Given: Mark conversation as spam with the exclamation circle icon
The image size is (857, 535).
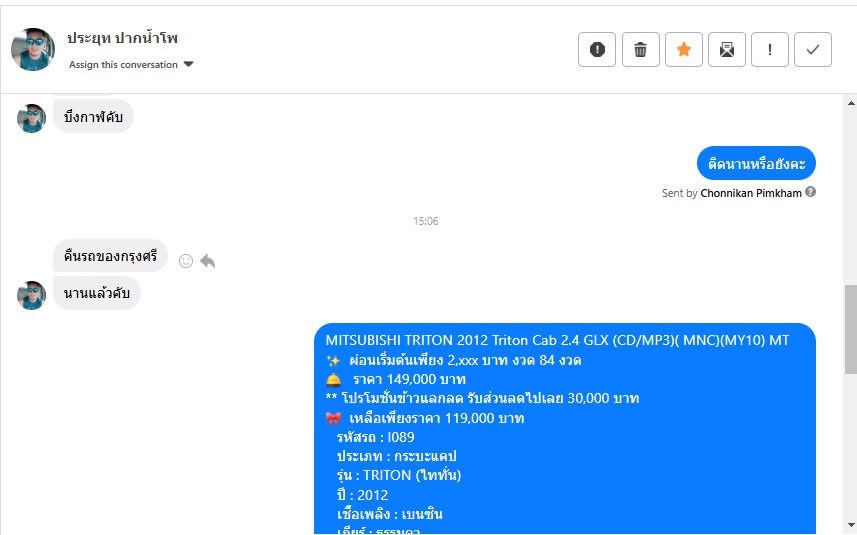Looking at the screenshot, I should 597,50.
